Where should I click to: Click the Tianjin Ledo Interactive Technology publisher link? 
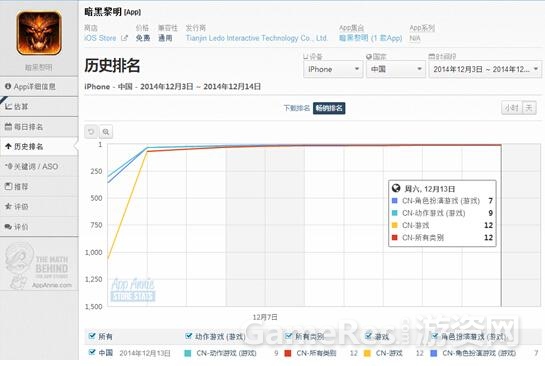click(x=257, y=38)
